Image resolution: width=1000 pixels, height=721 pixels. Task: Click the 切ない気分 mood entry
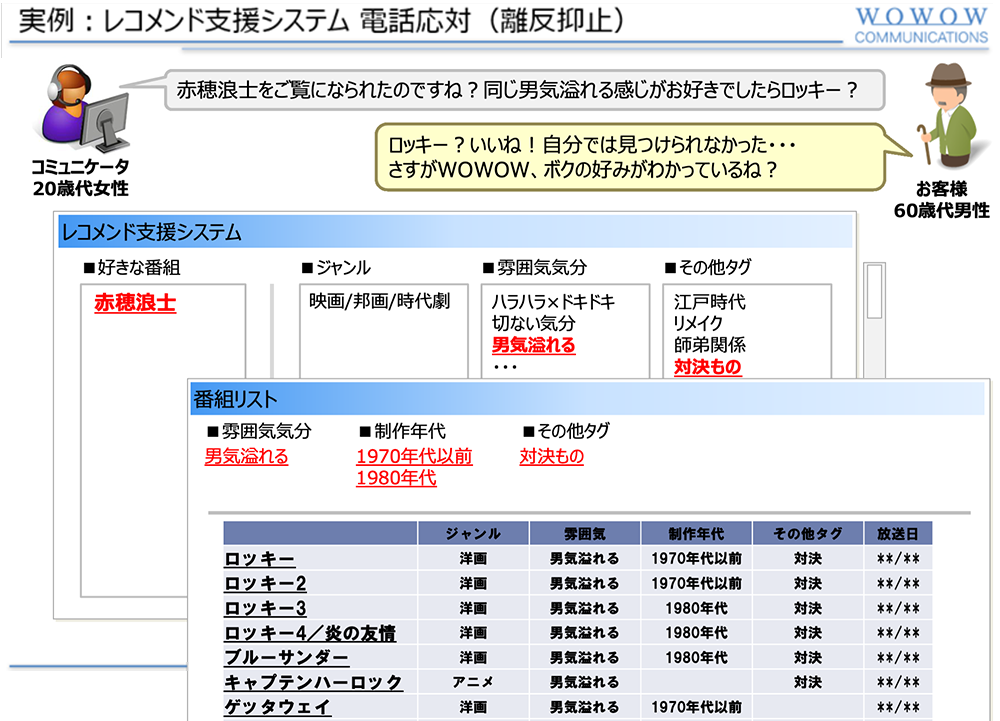click(533, 323)
